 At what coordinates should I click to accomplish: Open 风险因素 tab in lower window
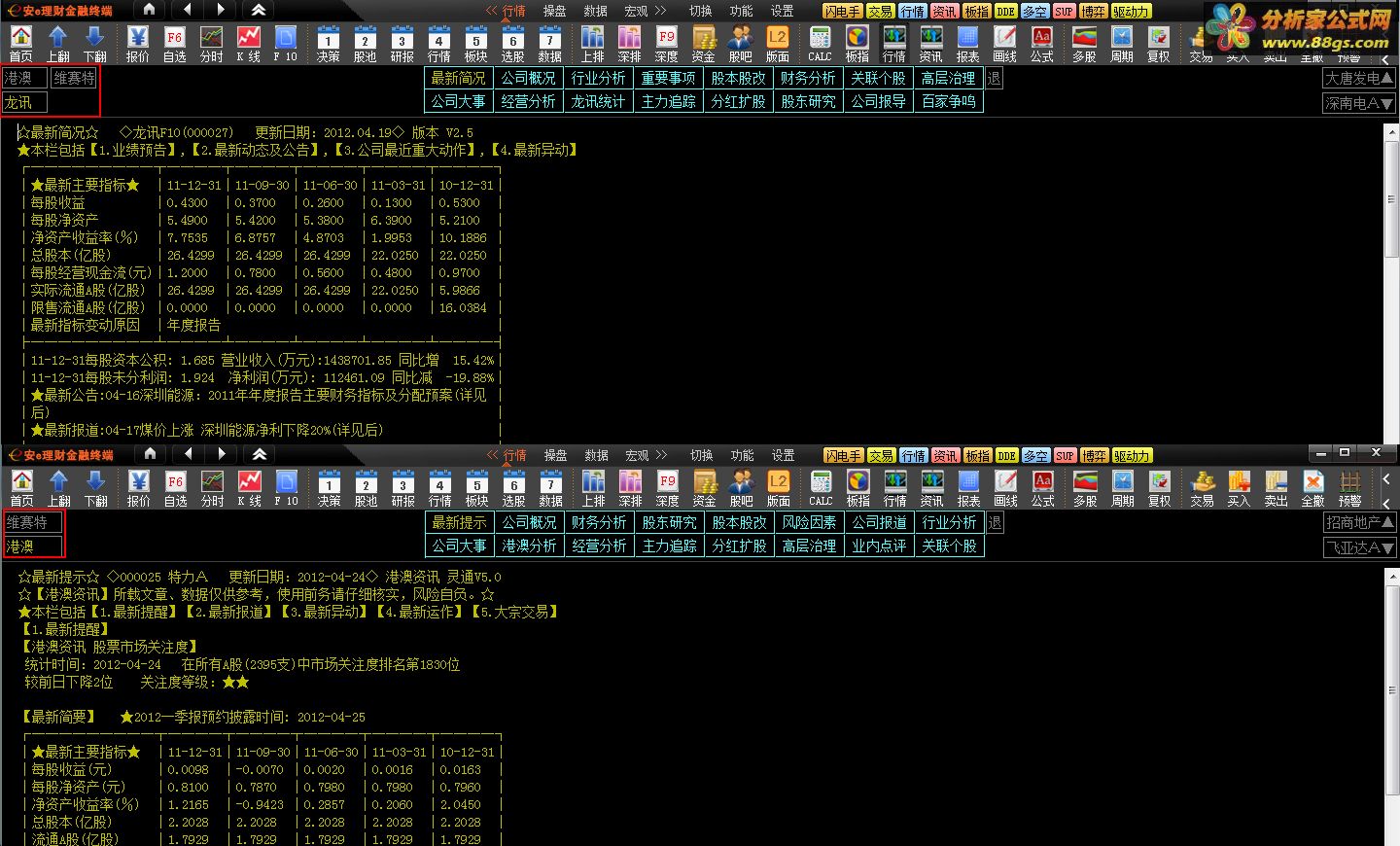click(810, 522)
